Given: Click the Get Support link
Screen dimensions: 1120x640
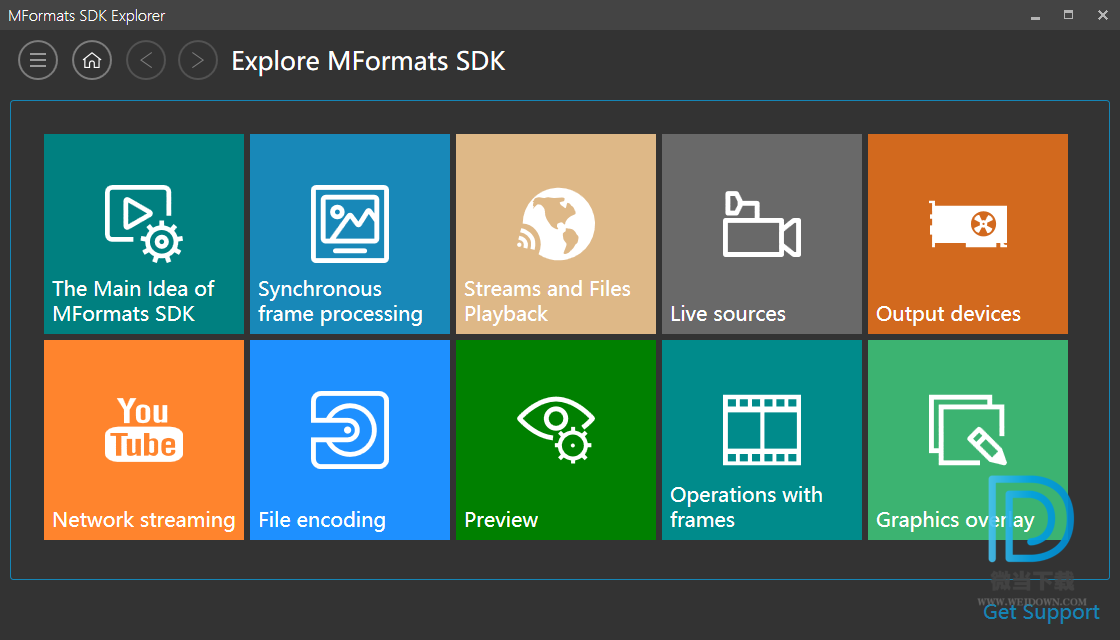Looking at the screenshot, I should pos(1041,612).
